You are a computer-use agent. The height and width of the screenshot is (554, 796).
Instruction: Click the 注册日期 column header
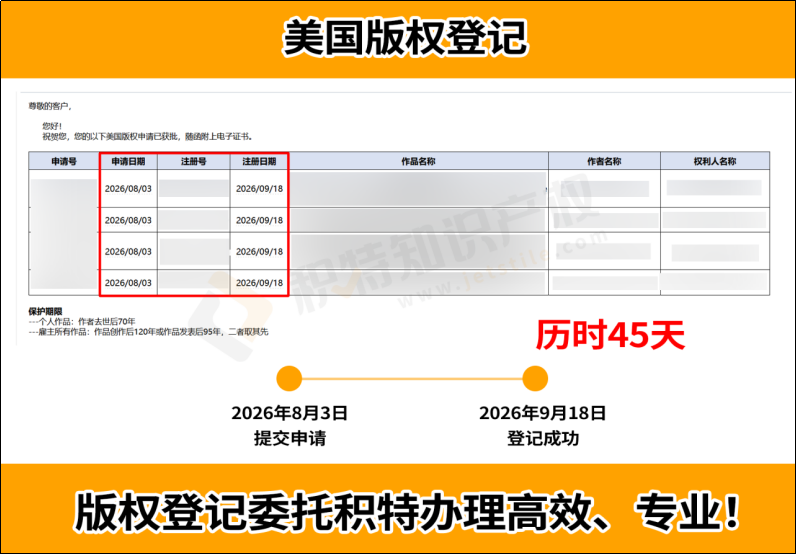(x=259, y=161)
